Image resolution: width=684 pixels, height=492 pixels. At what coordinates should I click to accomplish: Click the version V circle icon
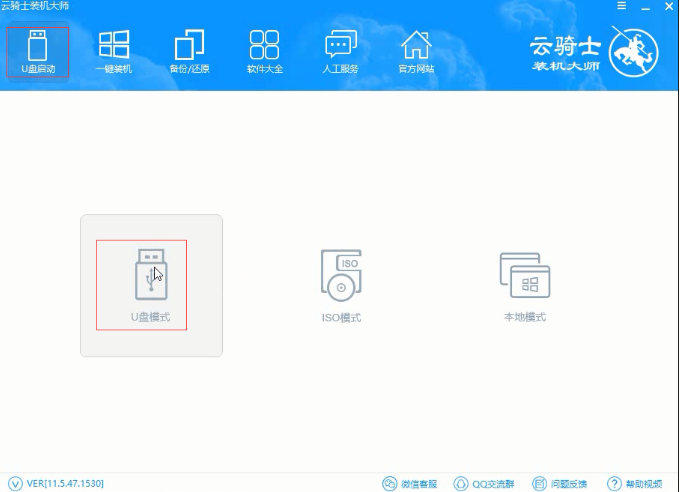coord(15,483)
